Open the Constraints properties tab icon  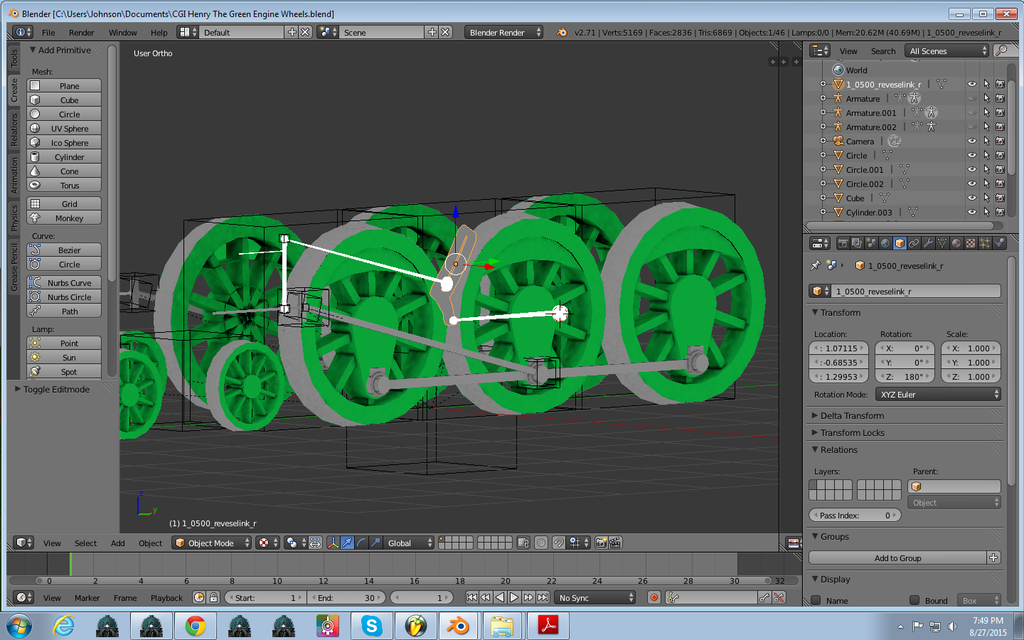tap(914, 243)
